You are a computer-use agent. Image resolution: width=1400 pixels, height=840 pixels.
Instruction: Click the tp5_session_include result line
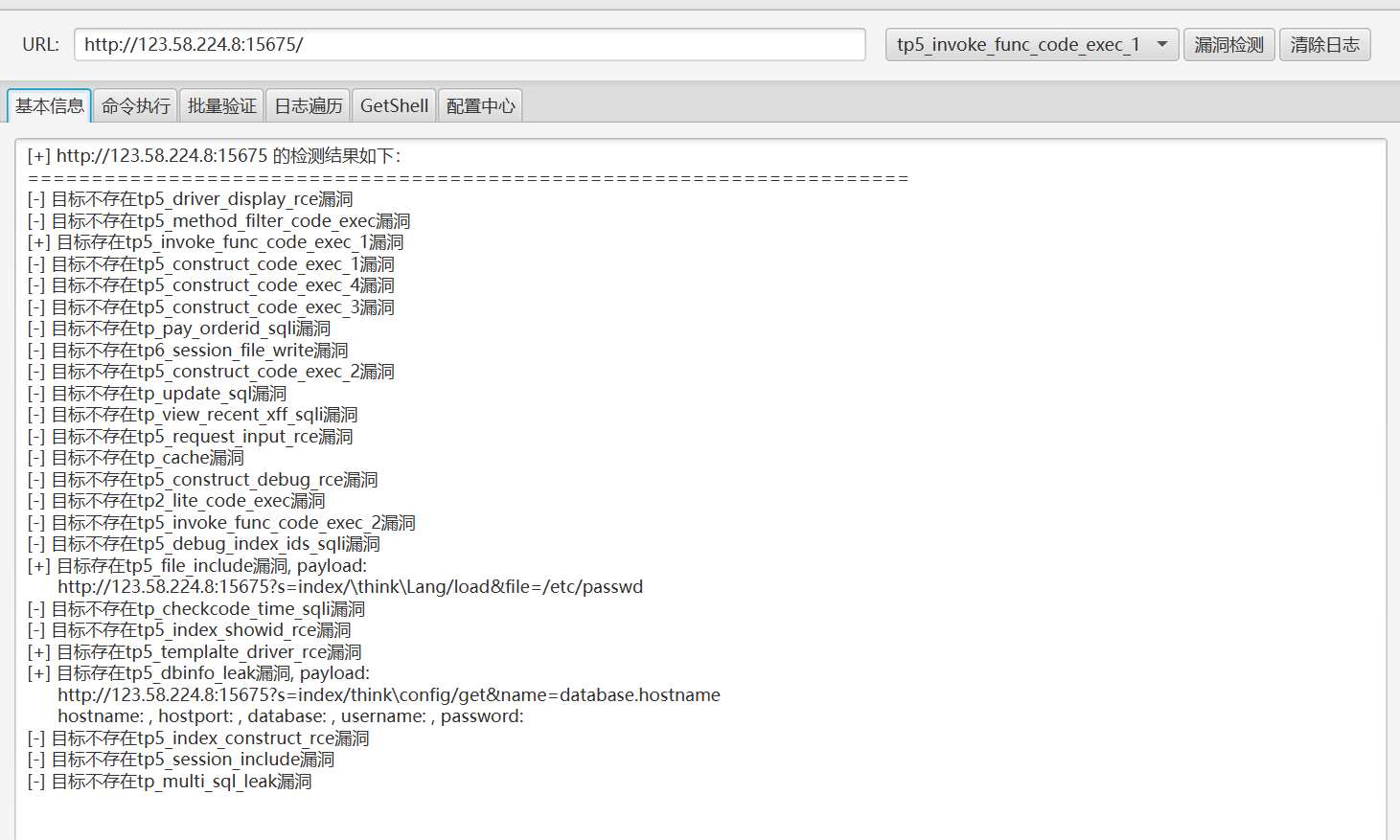pos(181,760)
